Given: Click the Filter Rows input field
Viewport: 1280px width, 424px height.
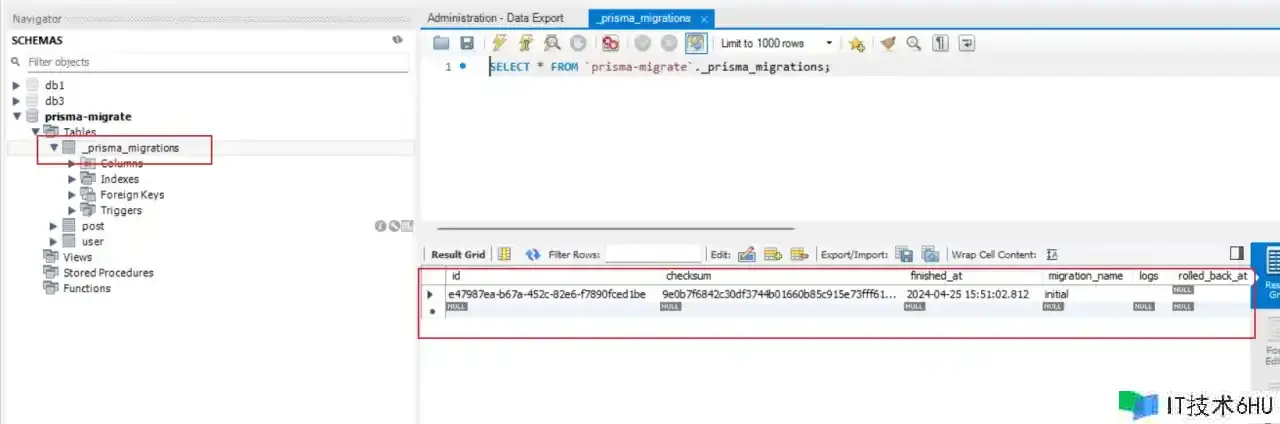Looking at the screenshot, I should click(654, 255).
